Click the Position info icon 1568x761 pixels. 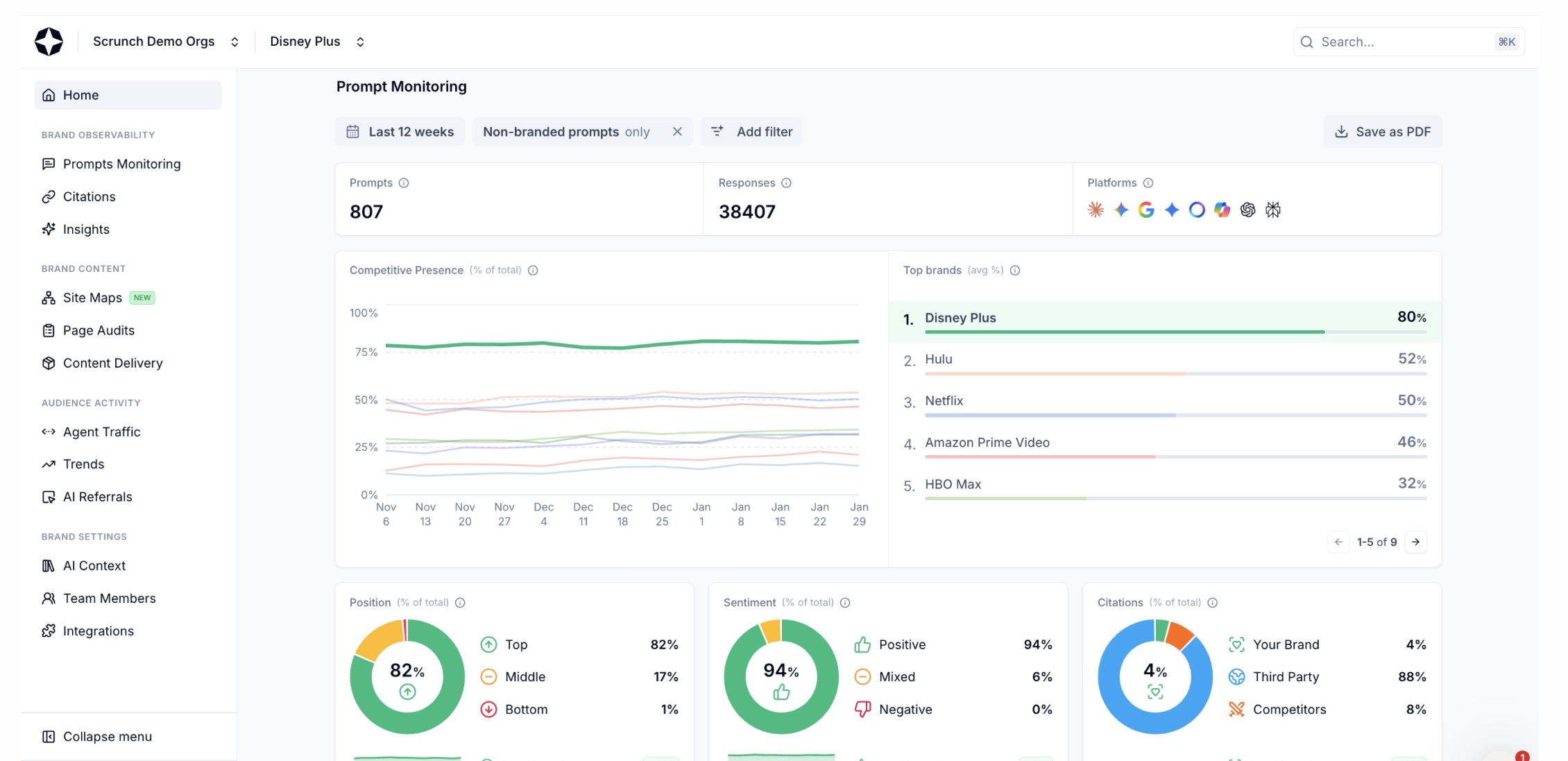460,603
